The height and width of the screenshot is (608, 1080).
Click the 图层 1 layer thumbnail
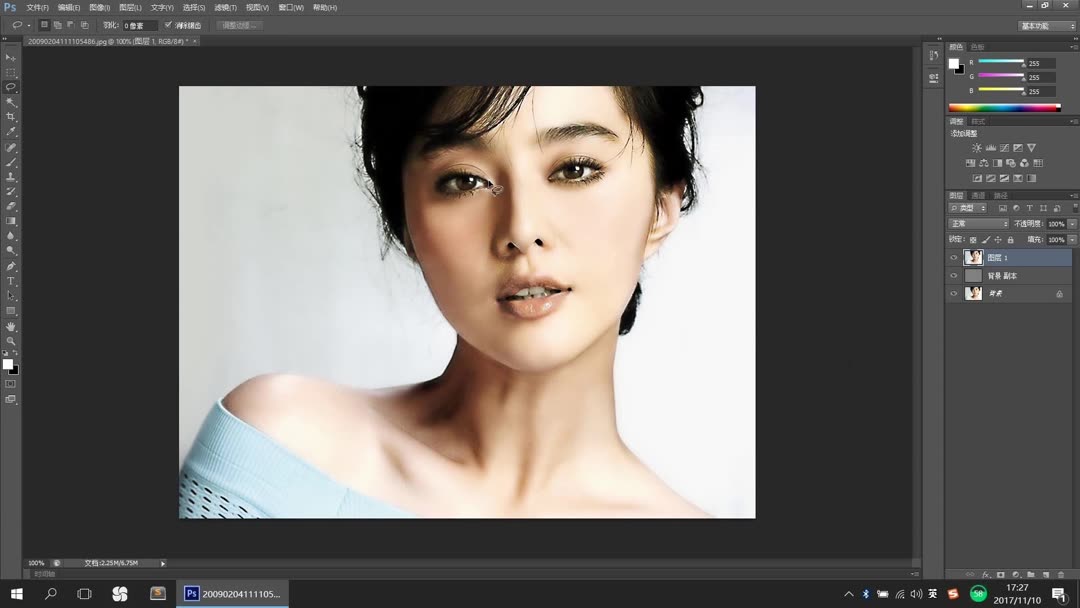tap(972, 257)
